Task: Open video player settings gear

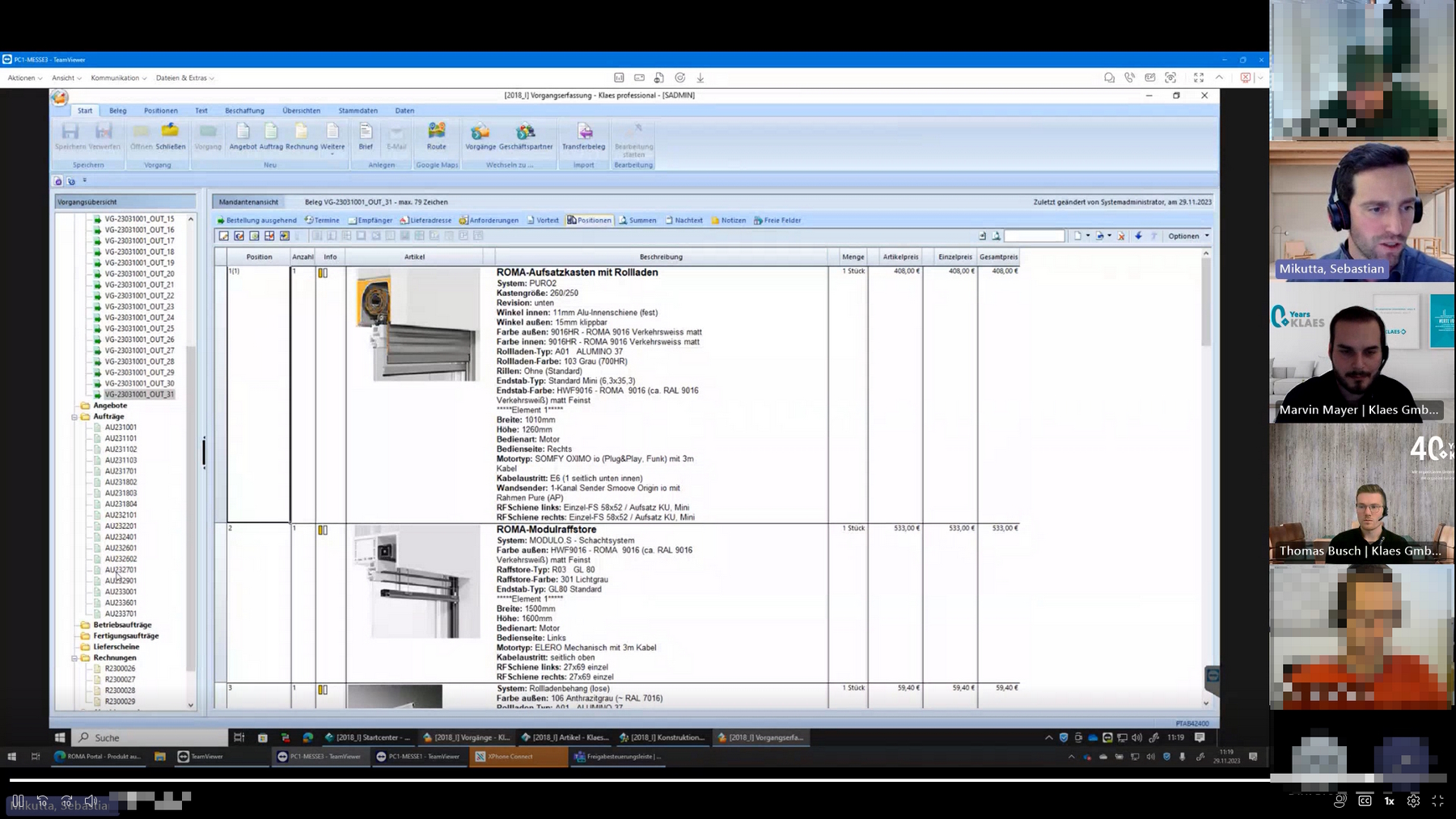Action: coord(1413,800)
